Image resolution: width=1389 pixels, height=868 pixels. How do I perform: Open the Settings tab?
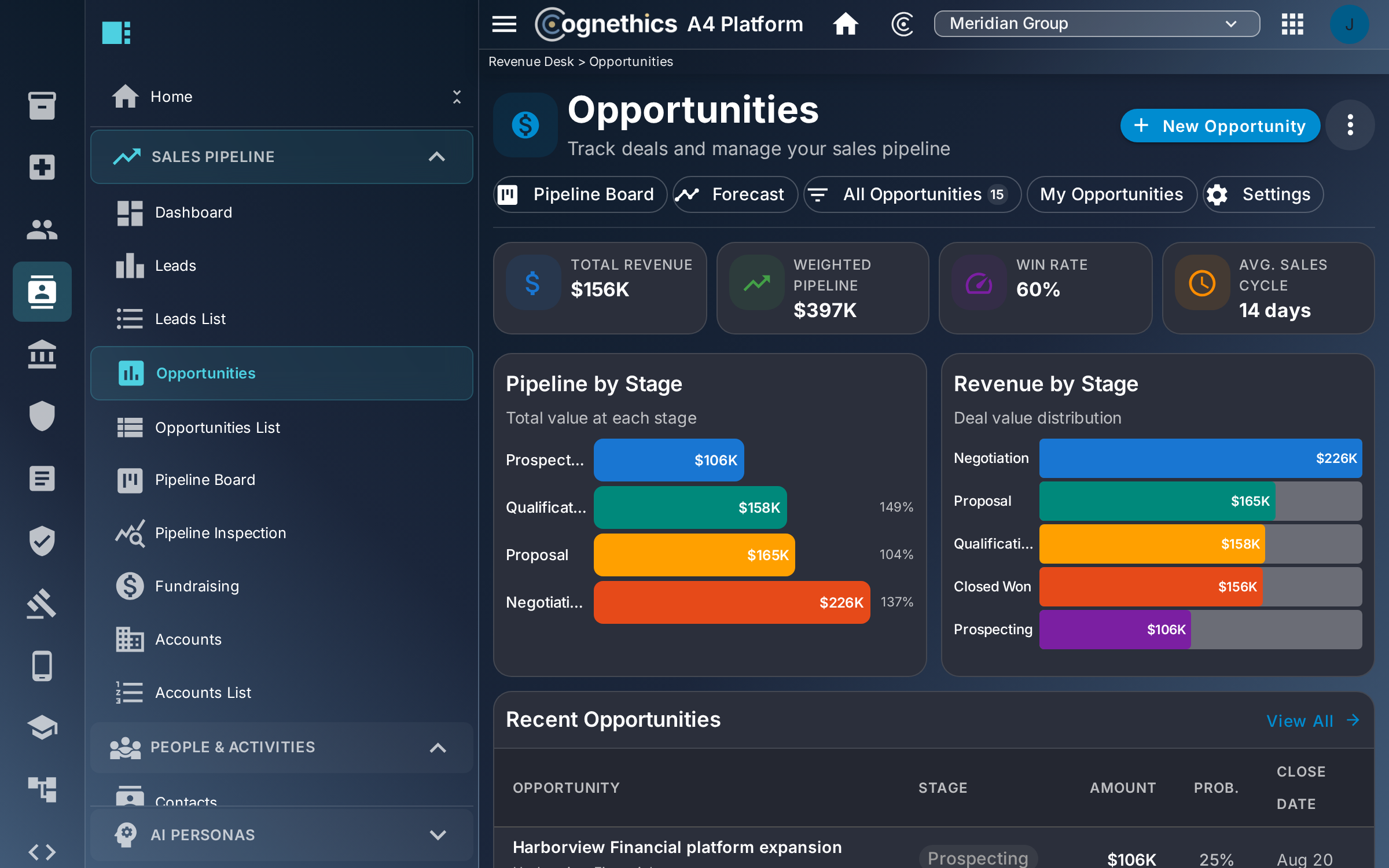pyautogui.click(x=1263, y=194)
